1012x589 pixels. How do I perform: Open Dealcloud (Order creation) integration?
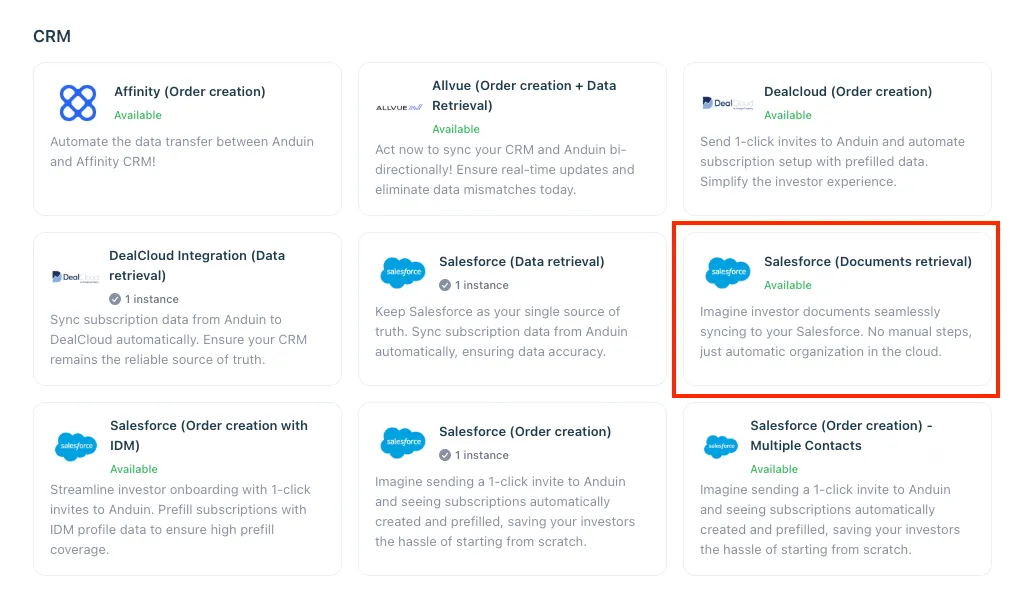pos(848,92)
